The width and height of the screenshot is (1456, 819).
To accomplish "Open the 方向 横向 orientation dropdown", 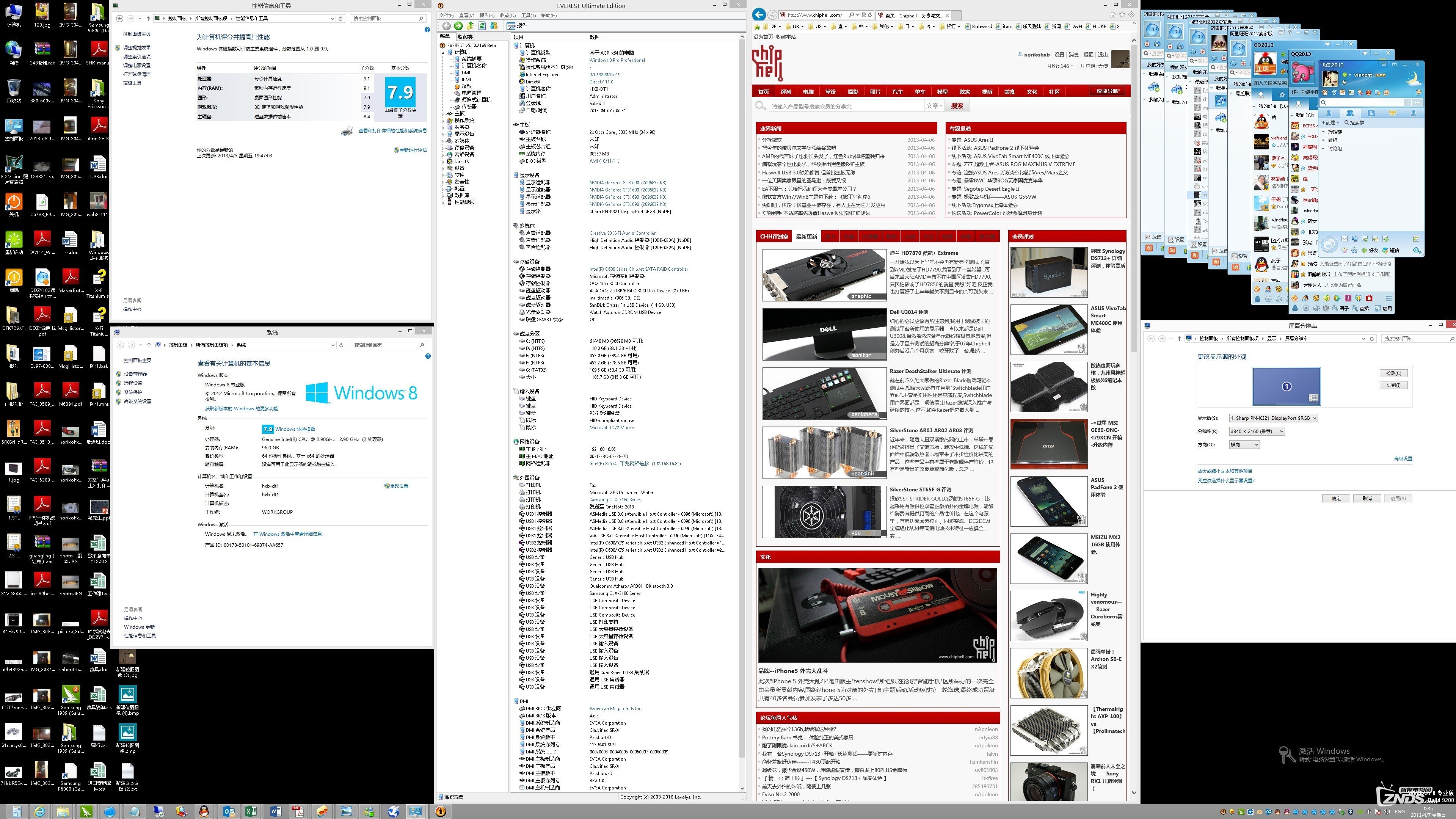I will [x=1244, y=445].
